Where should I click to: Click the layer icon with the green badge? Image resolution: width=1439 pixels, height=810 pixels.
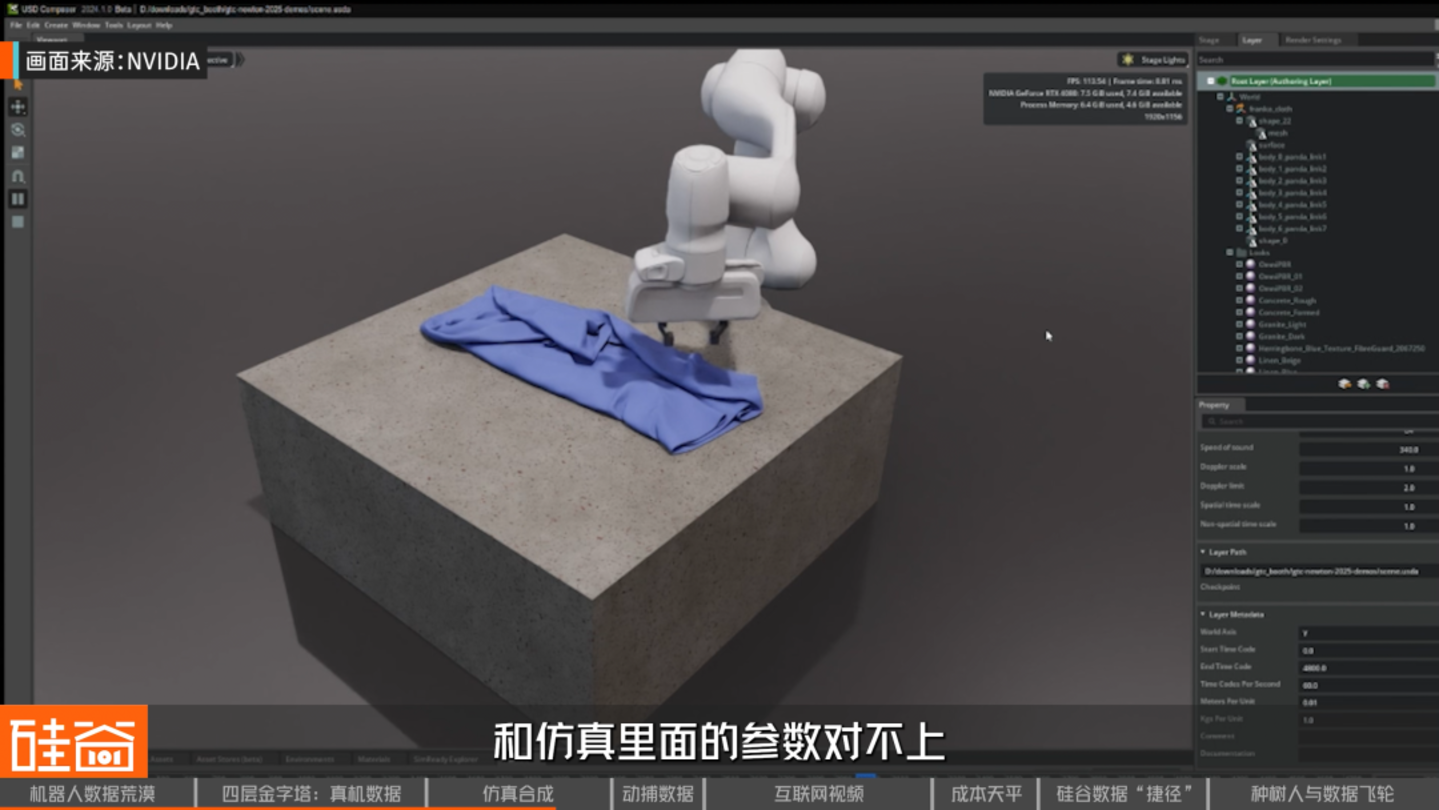coord(1363,384)
